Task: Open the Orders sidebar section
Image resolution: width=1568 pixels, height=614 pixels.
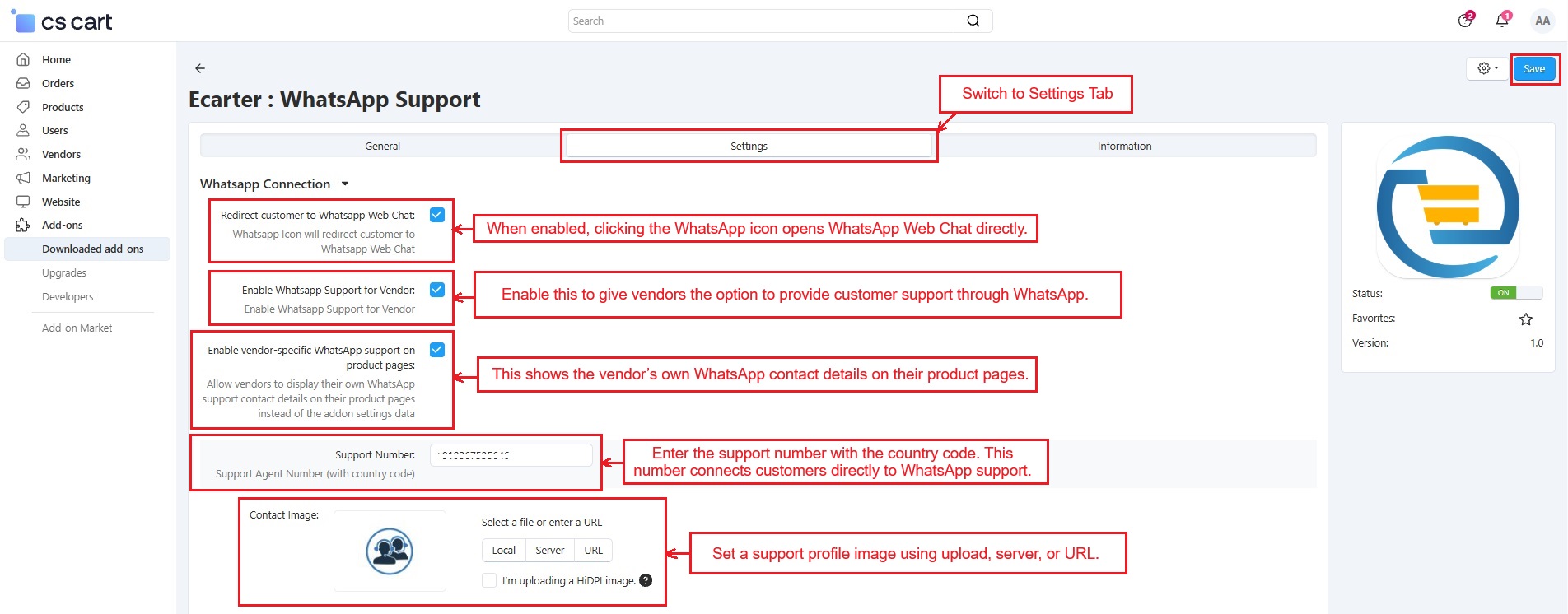Action: click(x=58, y=83)
